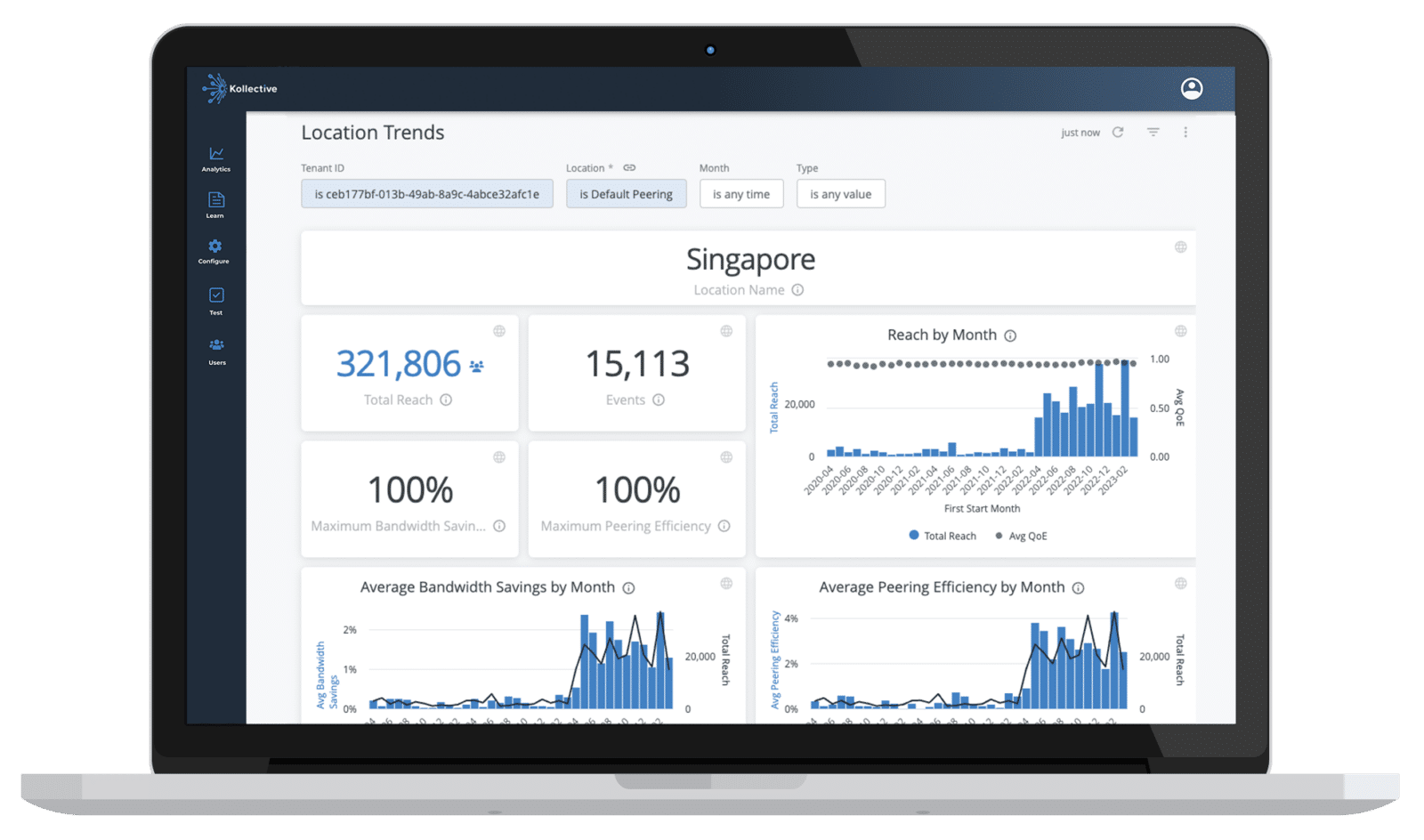Screen dimensions: 1424x840
Task: Open the Type filter dropdown
Action: (x=840, y=193)
